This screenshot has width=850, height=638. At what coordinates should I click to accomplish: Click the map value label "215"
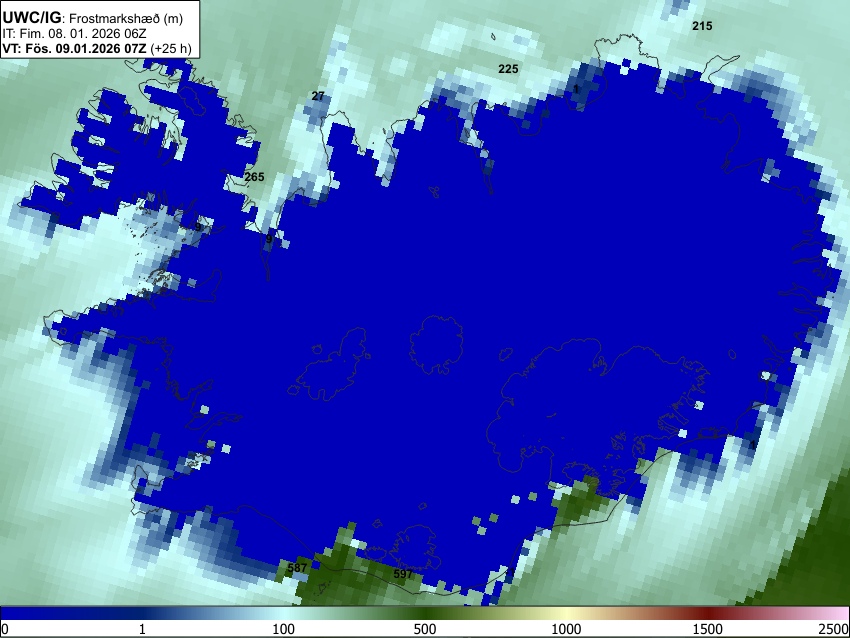pos(702,26)
